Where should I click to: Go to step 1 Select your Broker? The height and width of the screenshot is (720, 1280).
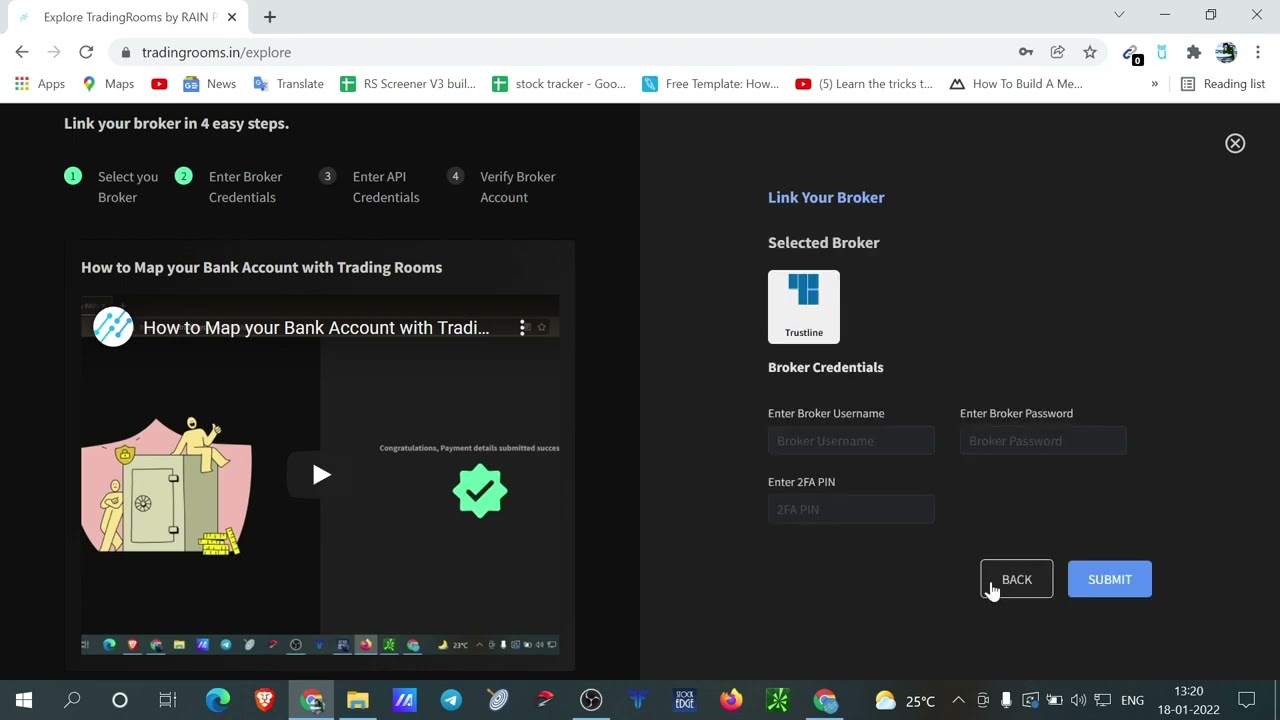pyautogui.click(x=112, y=187)
